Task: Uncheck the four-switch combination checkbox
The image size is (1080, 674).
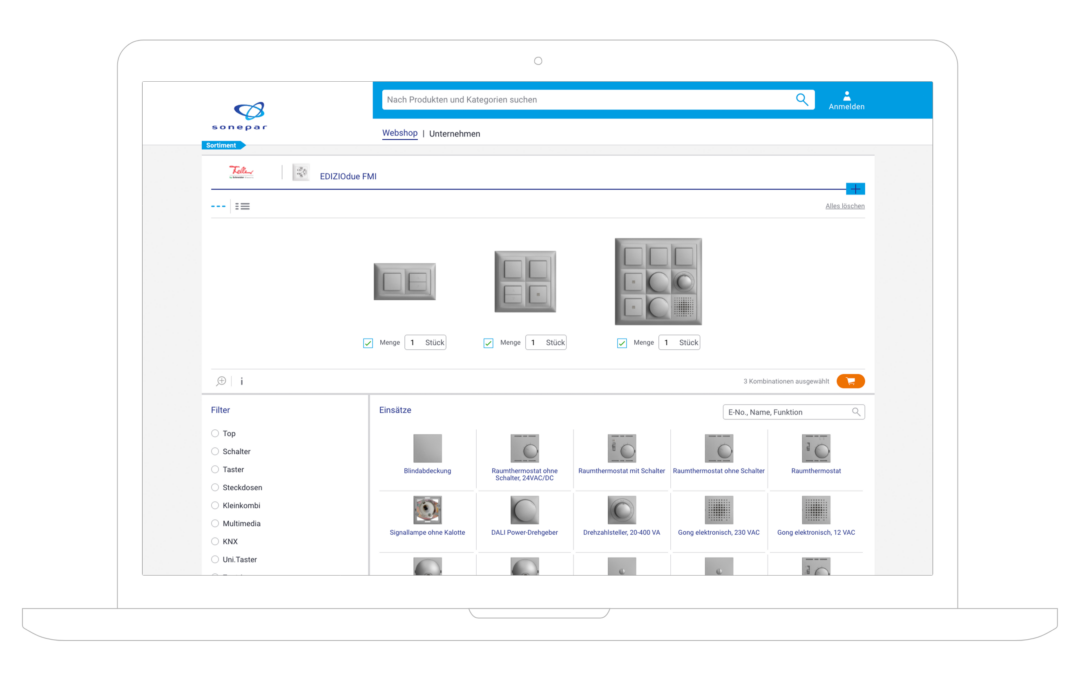Action: pyautogui.click(x=488, y=343)
